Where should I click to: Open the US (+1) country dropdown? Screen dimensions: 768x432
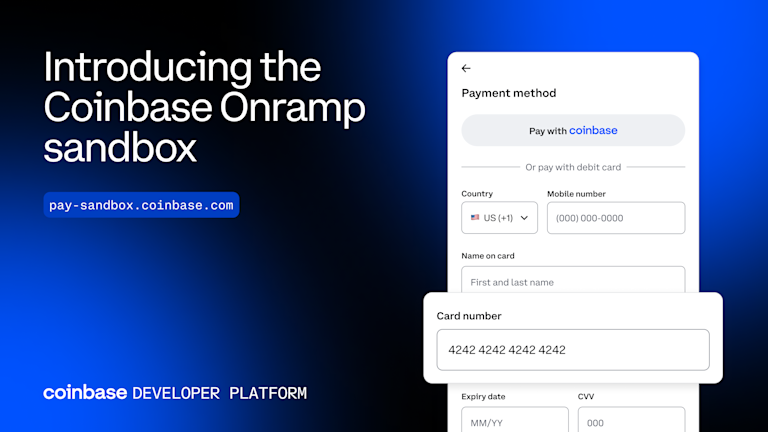pos(499,218)
